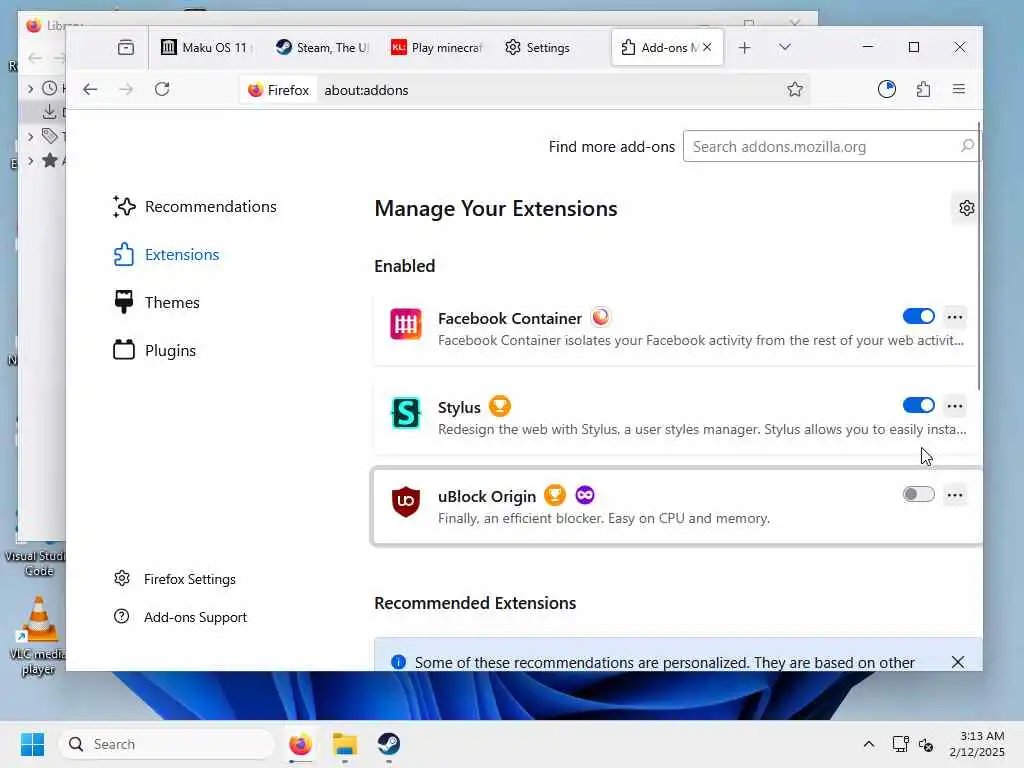Switch to the Play minecraft tab
This screenshot has height=768, width=1024.
pos(437,48)
